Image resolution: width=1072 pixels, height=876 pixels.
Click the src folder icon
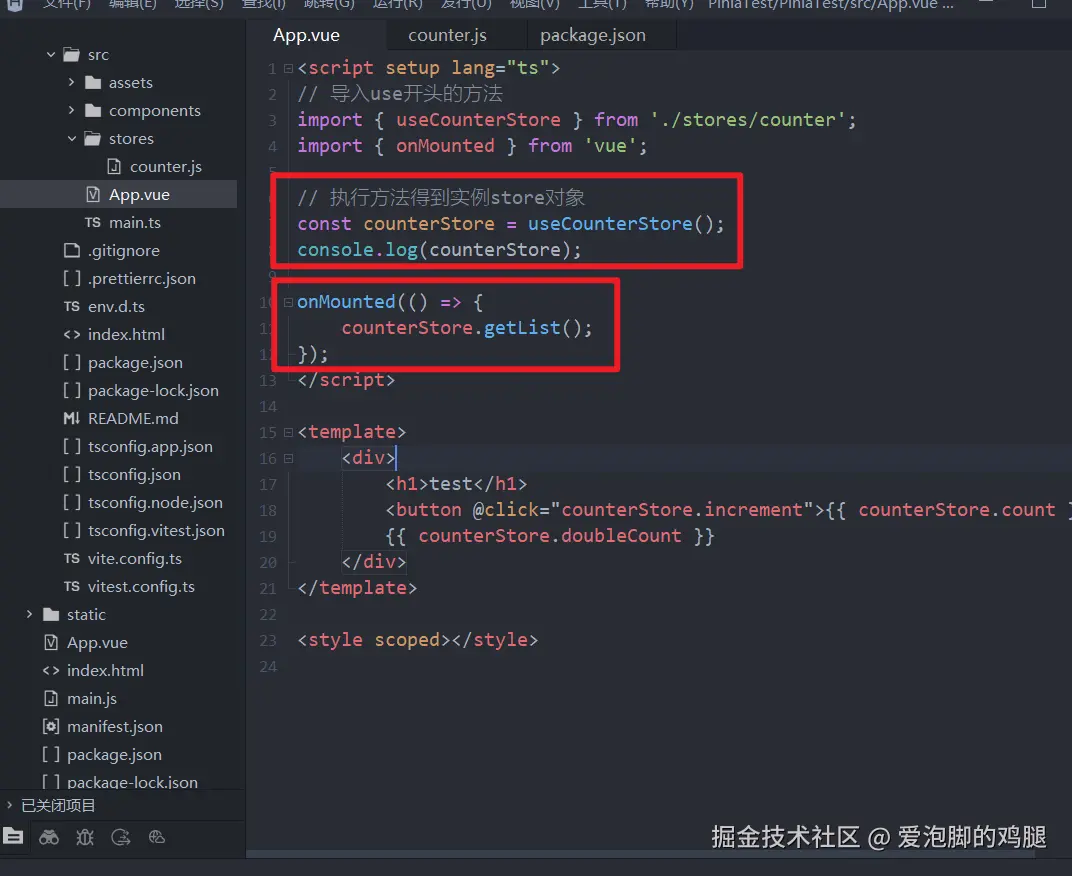click(72, 55)
